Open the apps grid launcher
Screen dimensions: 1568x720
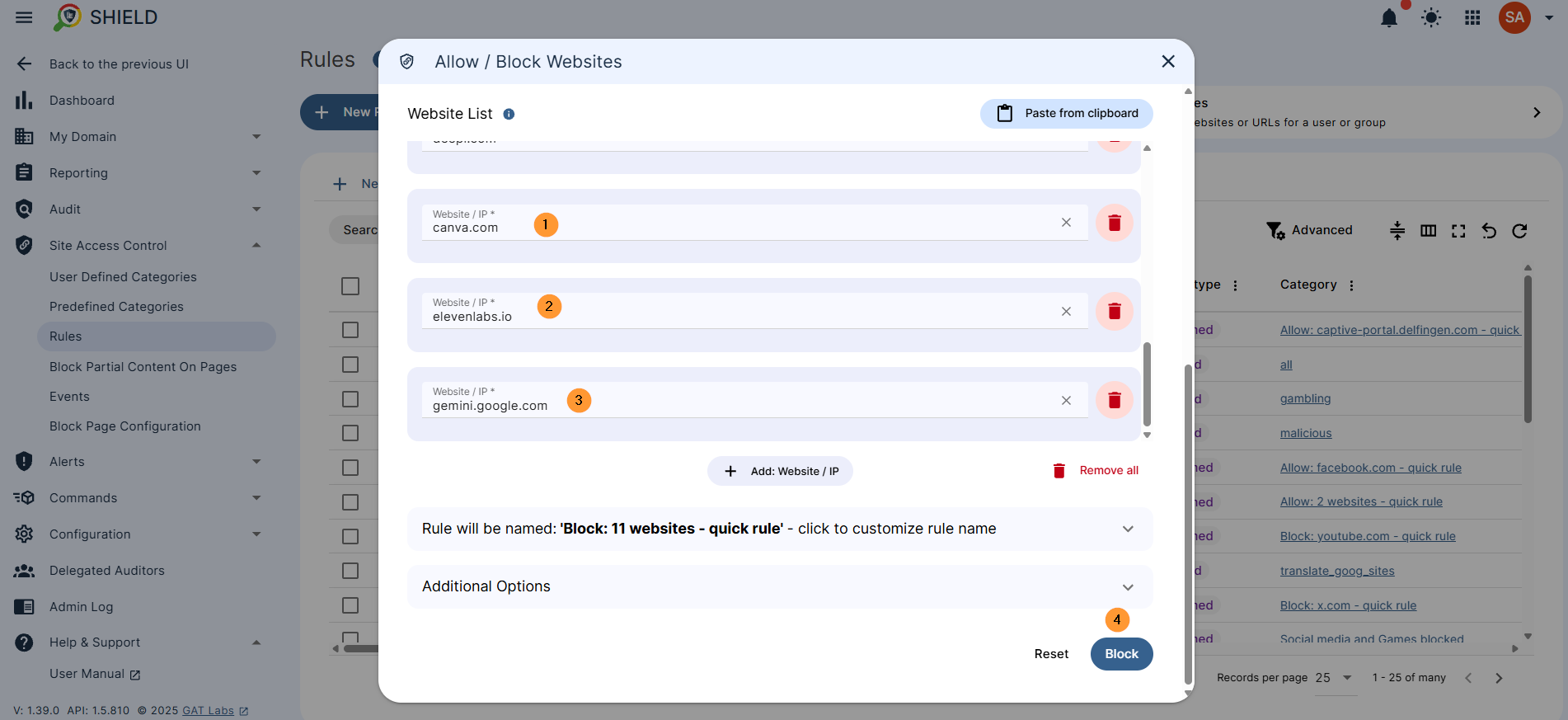(x=1472, y=17)
